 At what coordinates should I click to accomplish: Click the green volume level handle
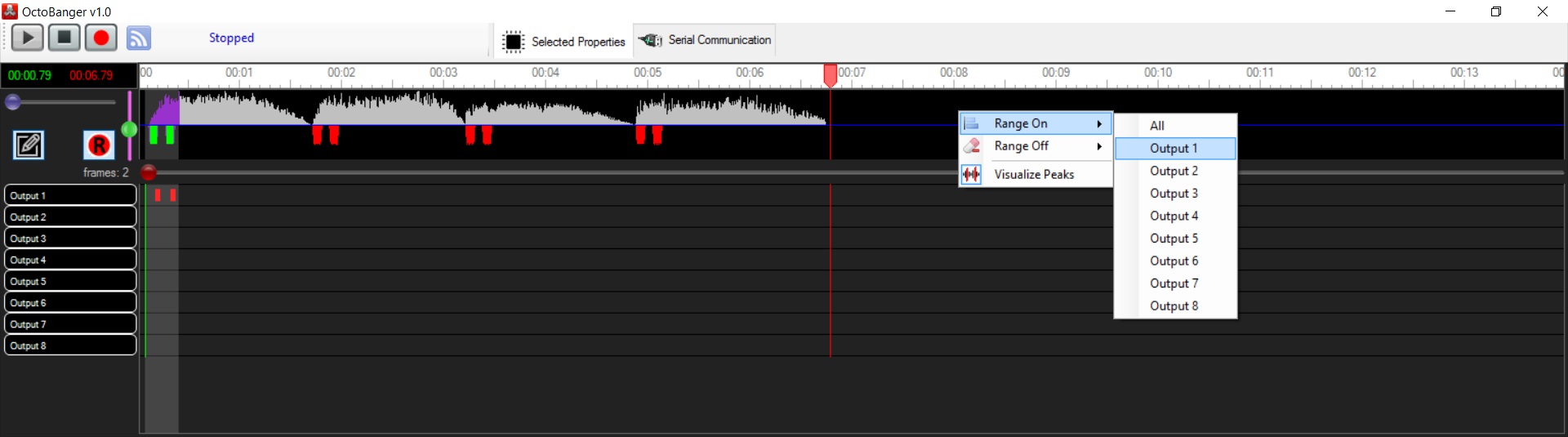(129, 129)
